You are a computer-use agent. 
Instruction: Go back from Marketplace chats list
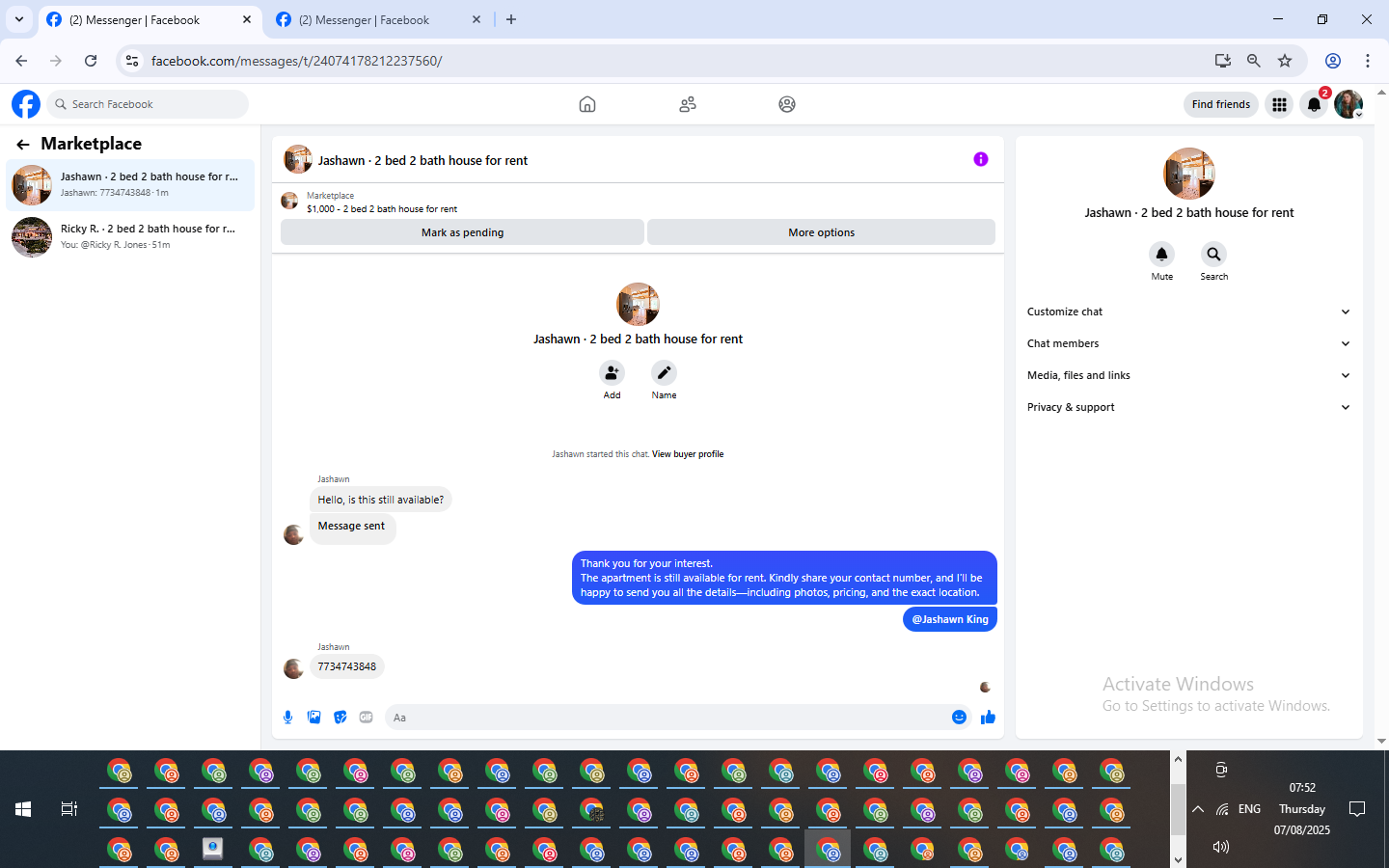click(x=23, y=145)
